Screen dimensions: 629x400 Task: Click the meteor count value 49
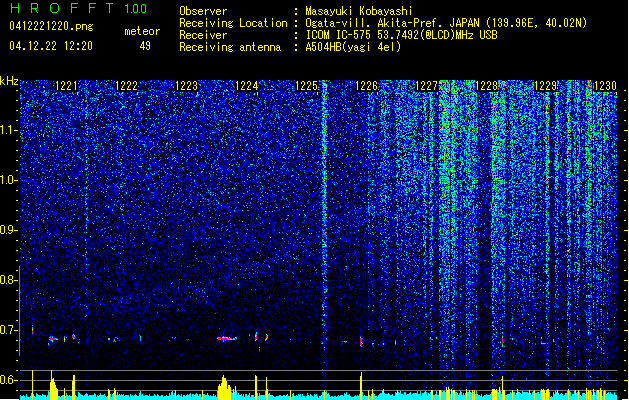145,46
